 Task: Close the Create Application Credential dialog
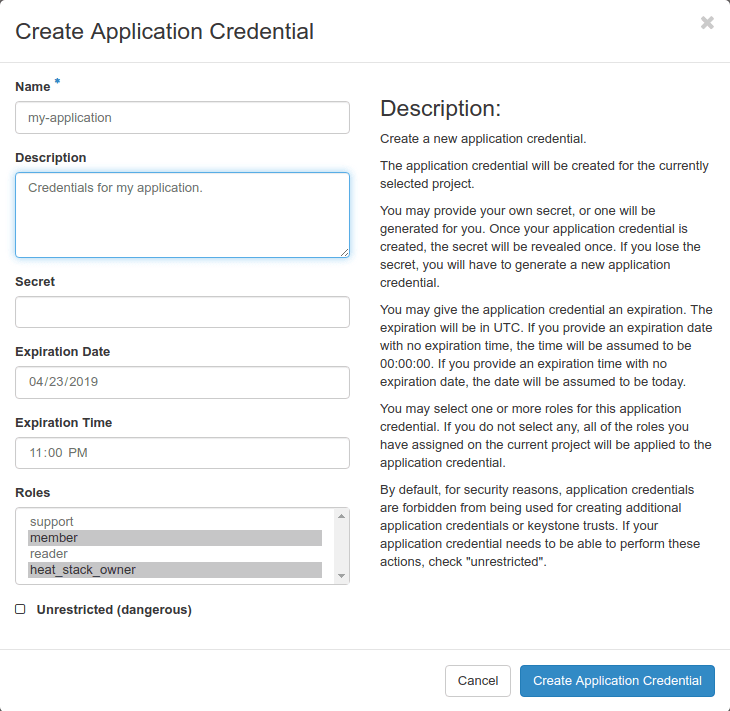click(707, 23)
